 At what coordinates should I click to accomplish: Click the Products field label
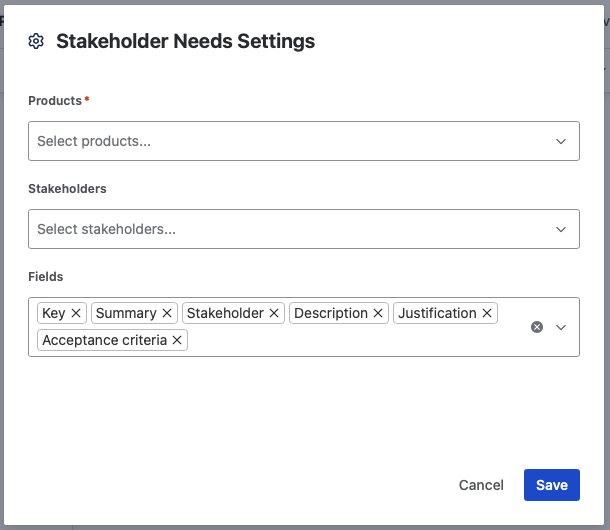click(55, 101)
